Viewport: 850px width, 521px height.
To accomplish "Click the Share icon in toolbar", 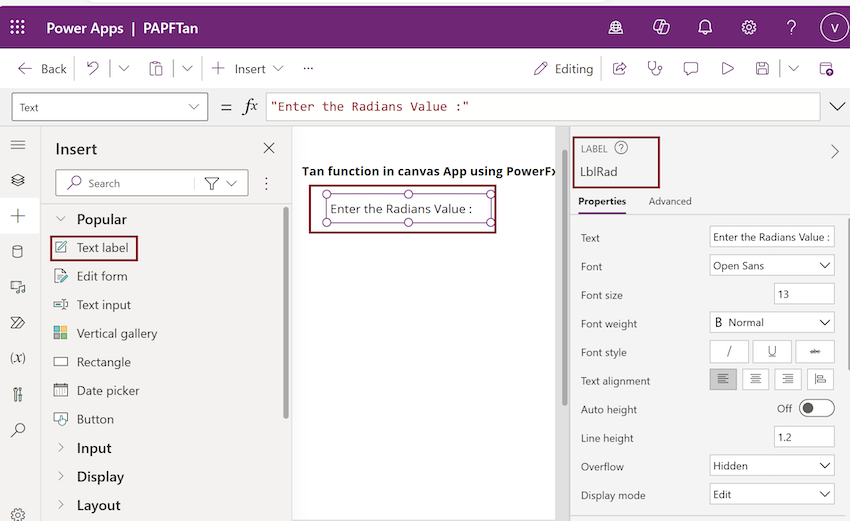I will tap(620, 69).
